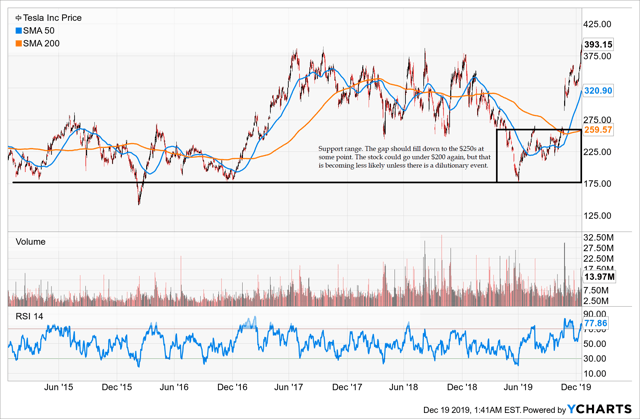Click the Dec '19 date axis label

(x=575, y=387)
